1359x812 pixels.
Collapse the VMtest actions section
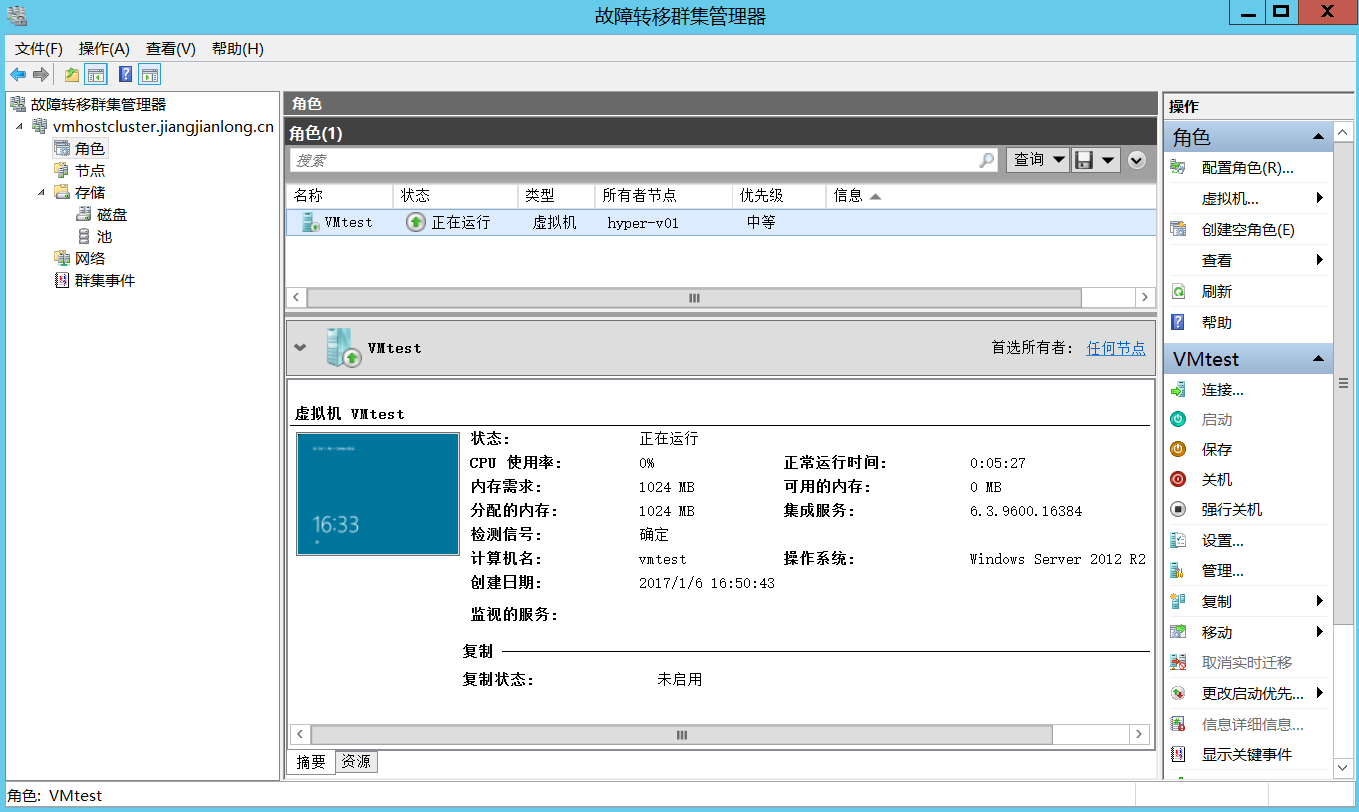click(1318, 359)
